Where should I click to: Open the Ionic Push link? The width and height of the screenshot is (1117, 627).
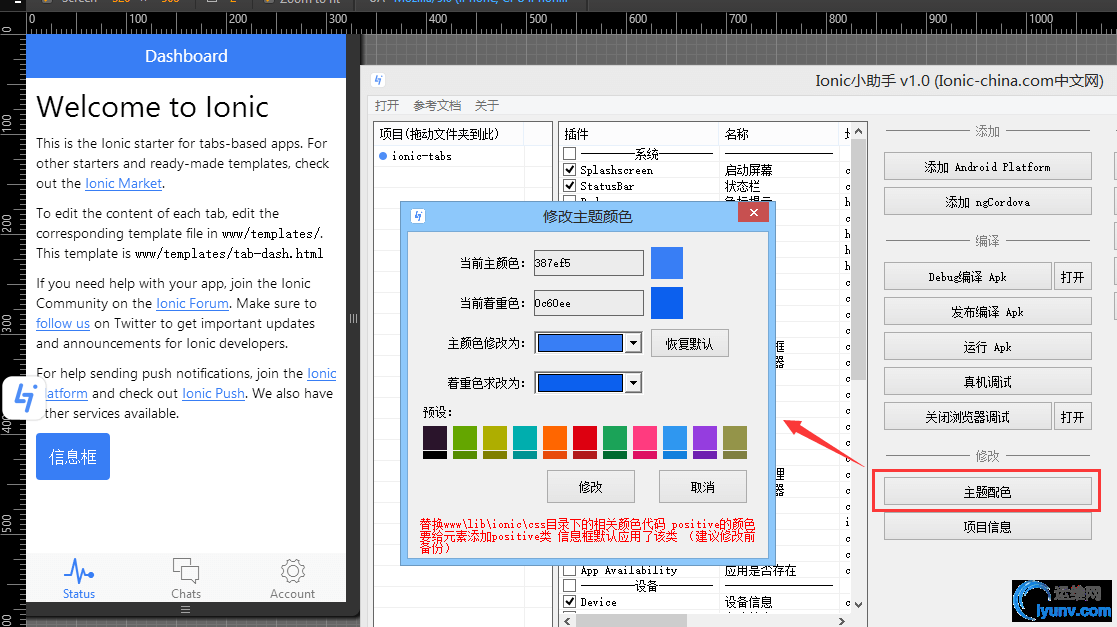coord(214,393)
